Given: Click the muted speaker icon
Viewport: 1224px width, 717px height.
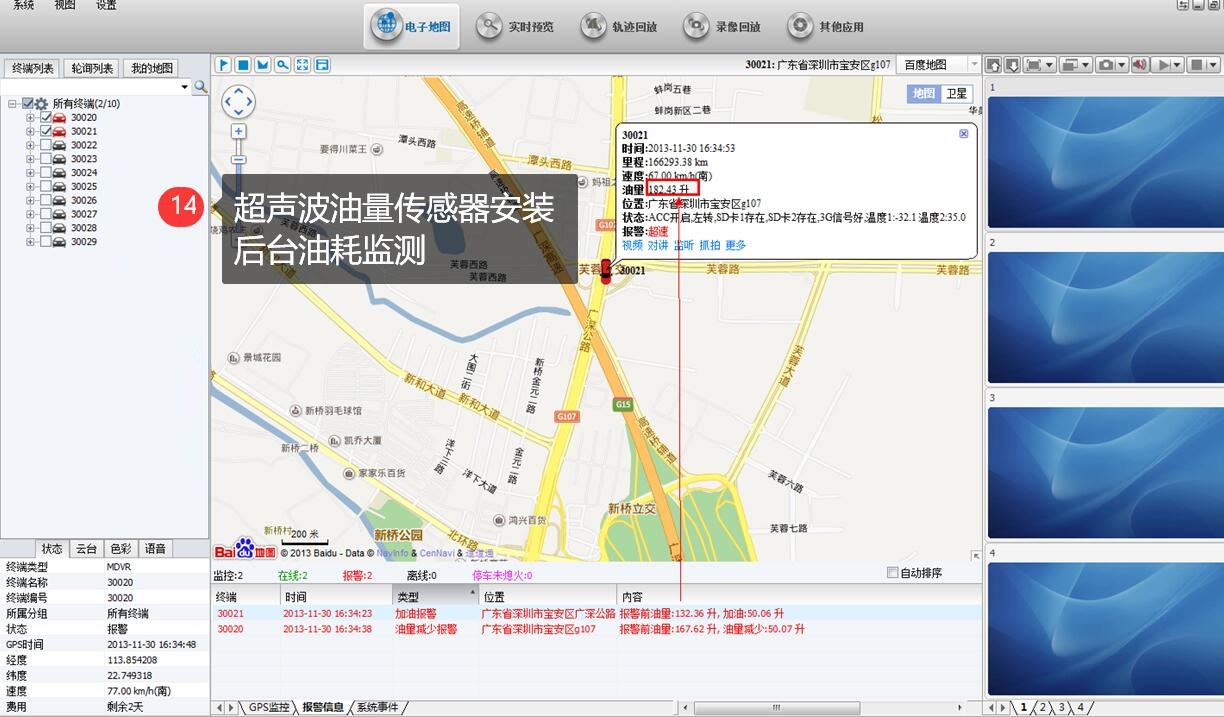Looking at the screenshot, I should point(1139,65).
